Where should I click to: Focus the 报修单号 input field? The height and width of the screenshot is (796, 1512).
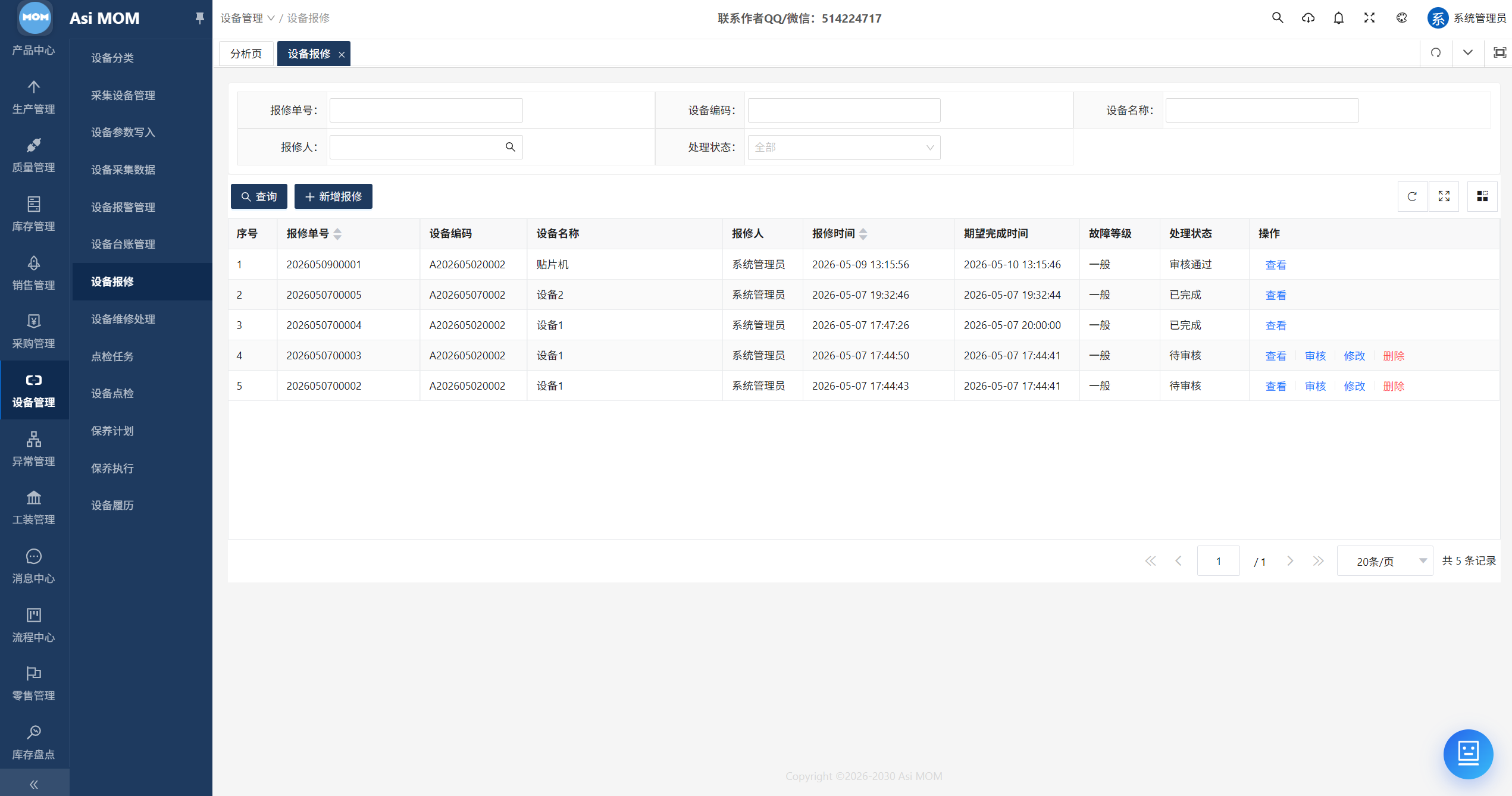coord(426,110)
